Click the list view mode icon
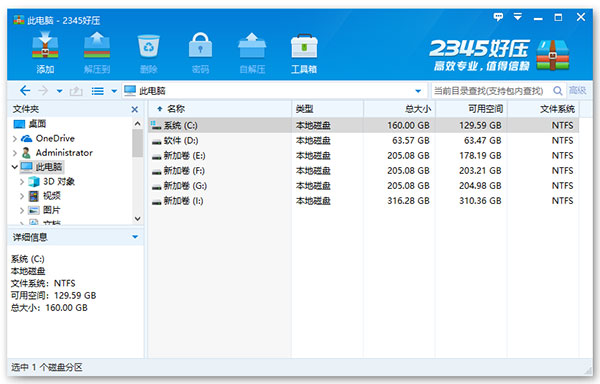 coord(98,91)
